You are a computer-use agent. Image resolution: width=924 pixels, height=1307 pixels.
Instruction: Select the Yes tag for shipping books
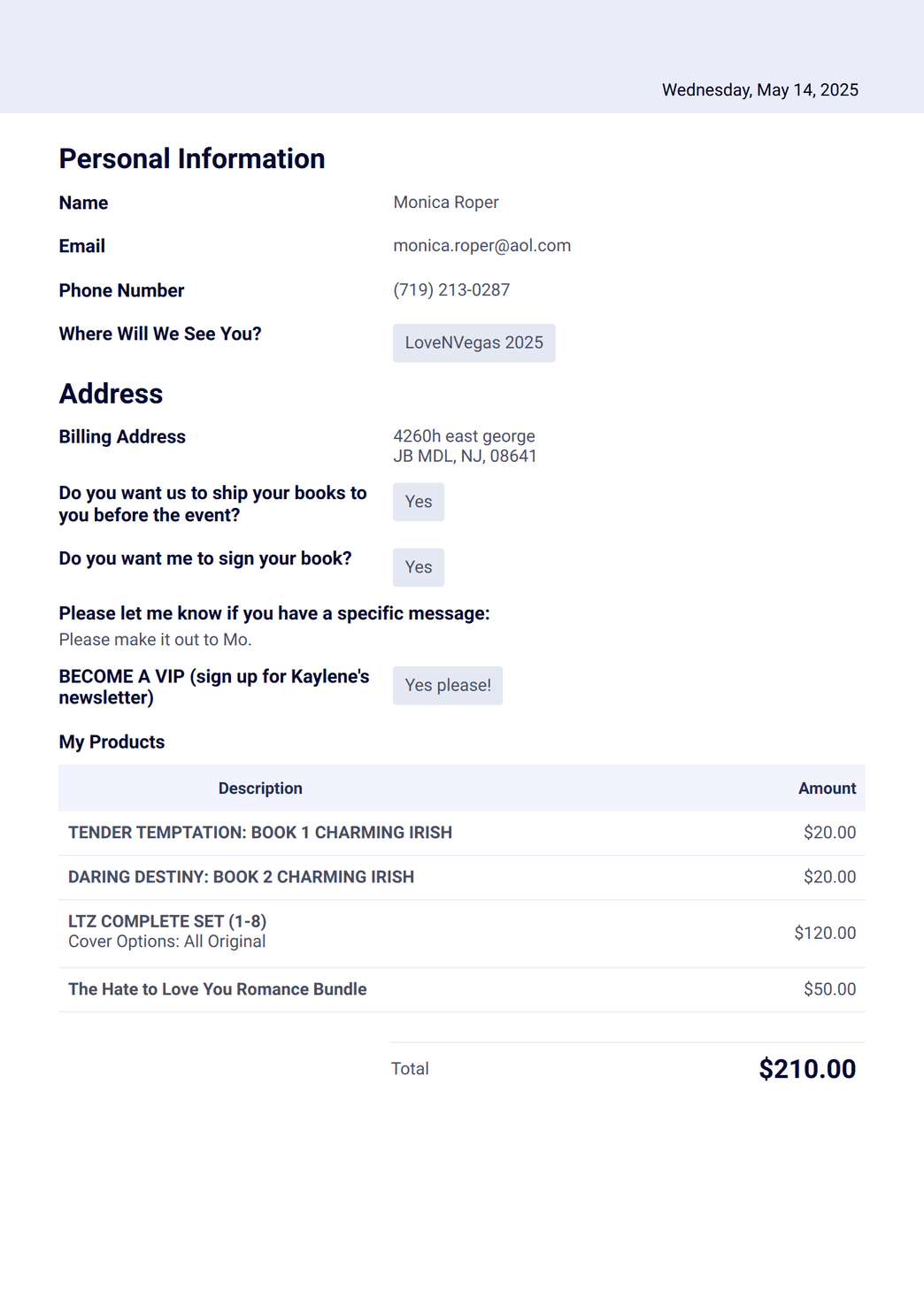[419, 502]
